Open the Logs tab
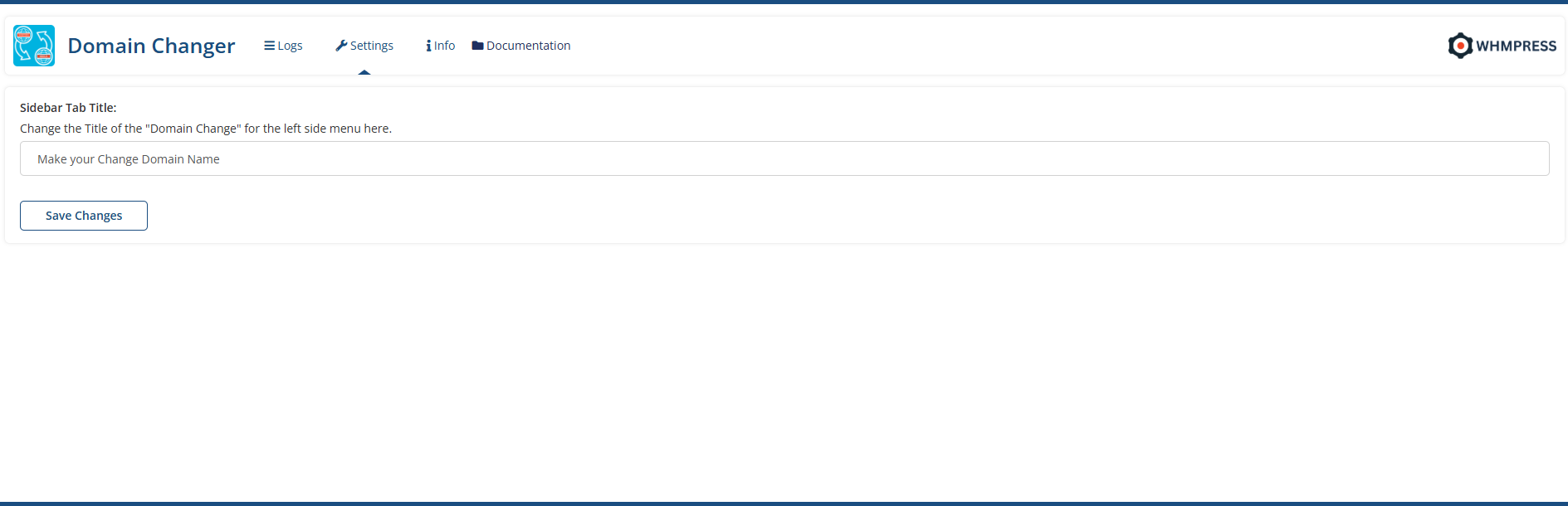 click(x=290, y=46)
